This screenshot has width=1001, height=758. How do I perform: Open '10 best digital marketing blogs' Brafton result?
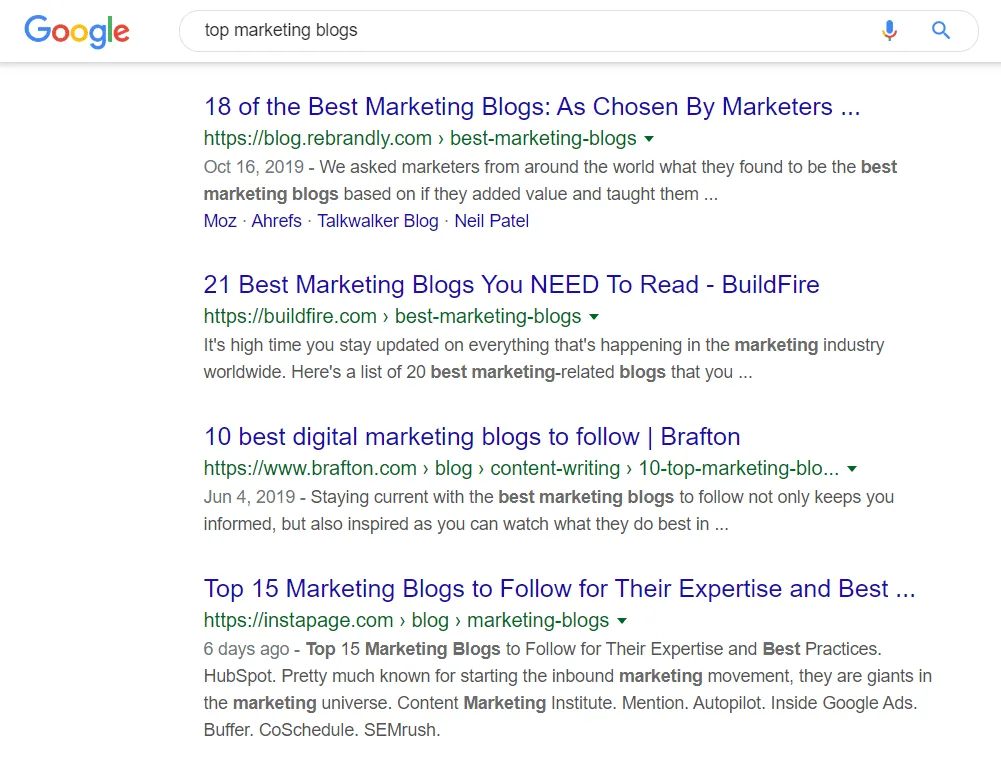(472, 437)
